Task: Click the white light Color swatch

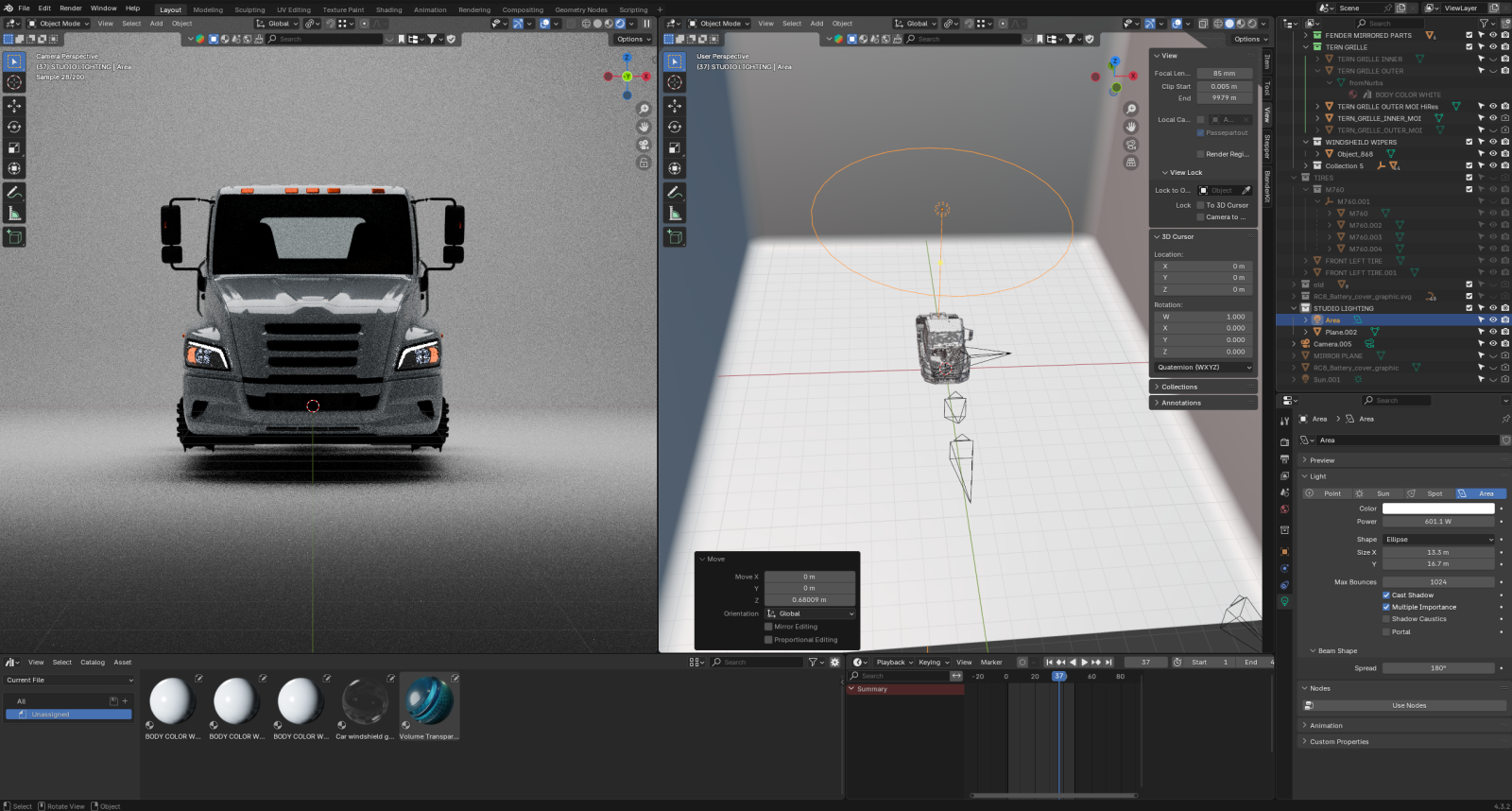Action: coord(1438,509)
